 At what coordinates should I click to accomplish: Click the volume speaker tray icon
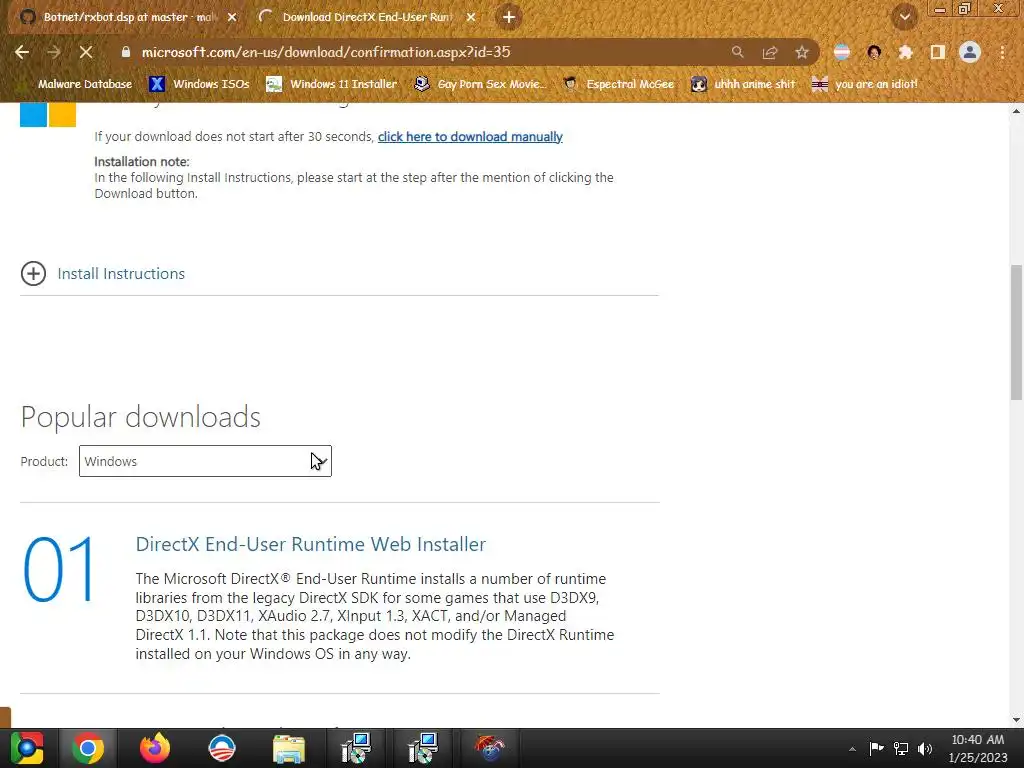925,749
